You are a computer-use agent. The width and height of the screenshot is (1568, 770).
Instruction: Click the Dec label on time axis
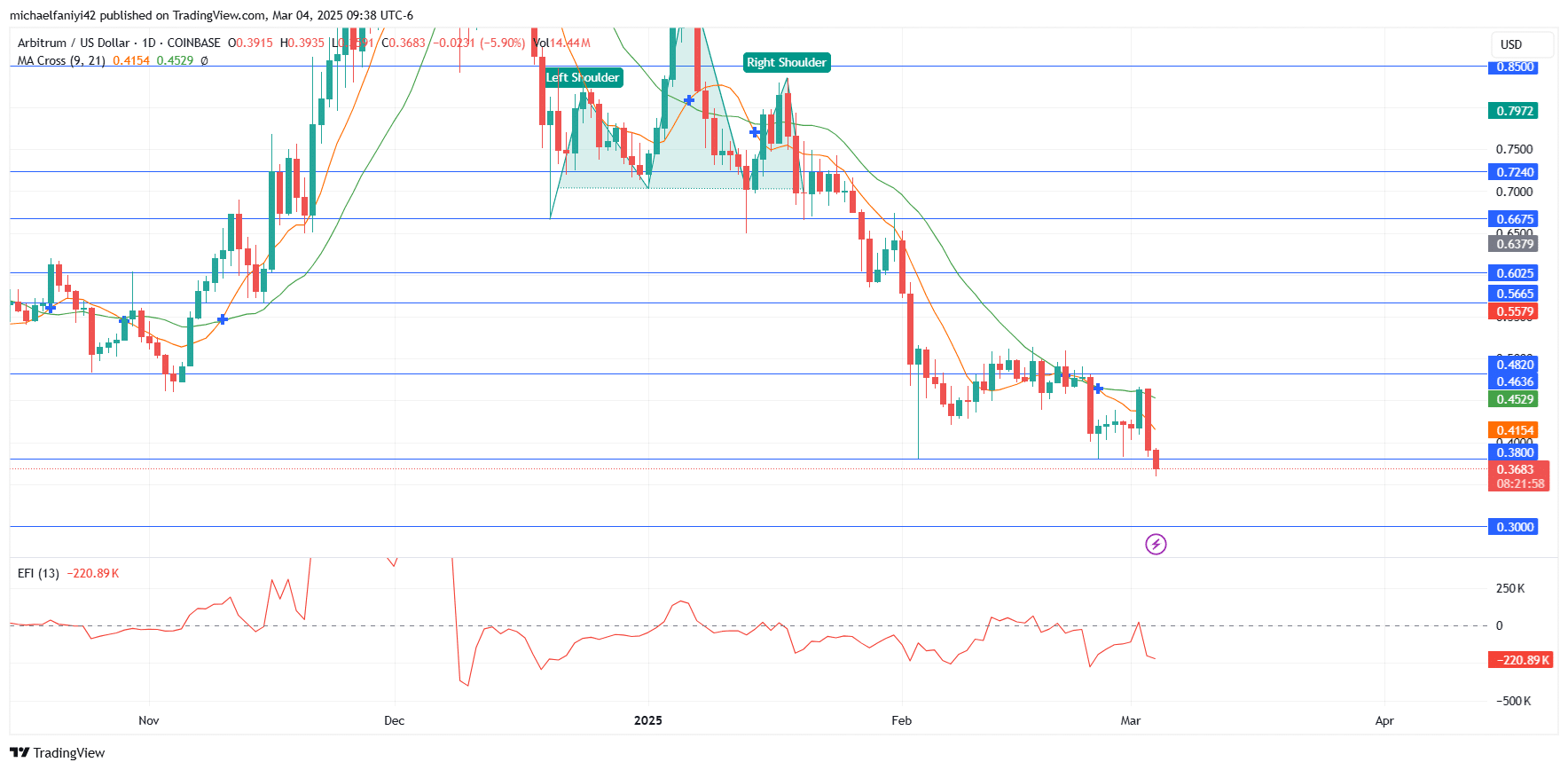click(x=395, y=720)
